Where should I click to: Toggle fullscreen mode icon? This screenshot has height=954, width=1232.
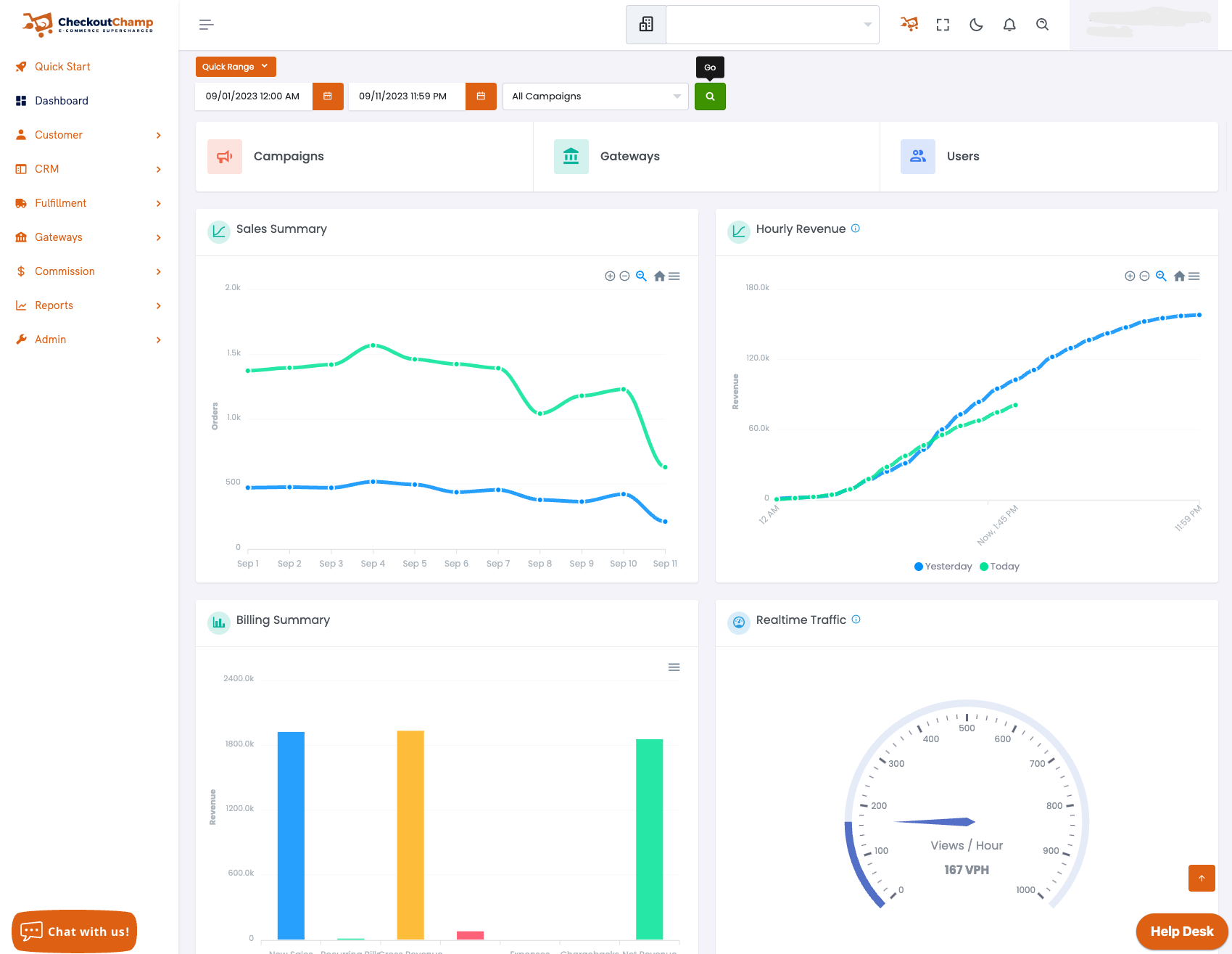(943, 25)
